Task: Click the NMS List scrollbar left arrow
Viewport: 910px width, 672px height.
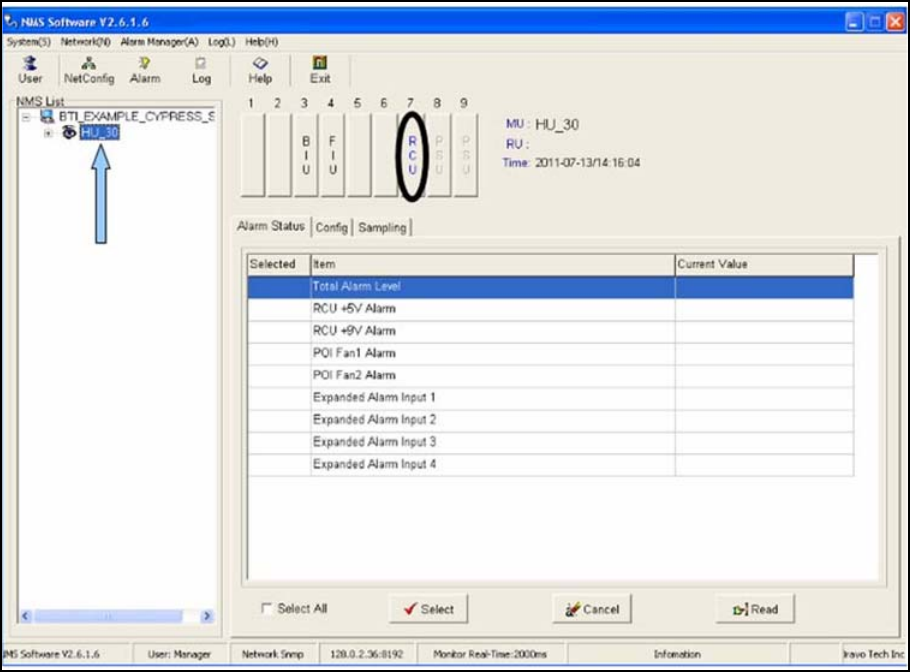Action: pyautogui.click(x=25, y=616)
